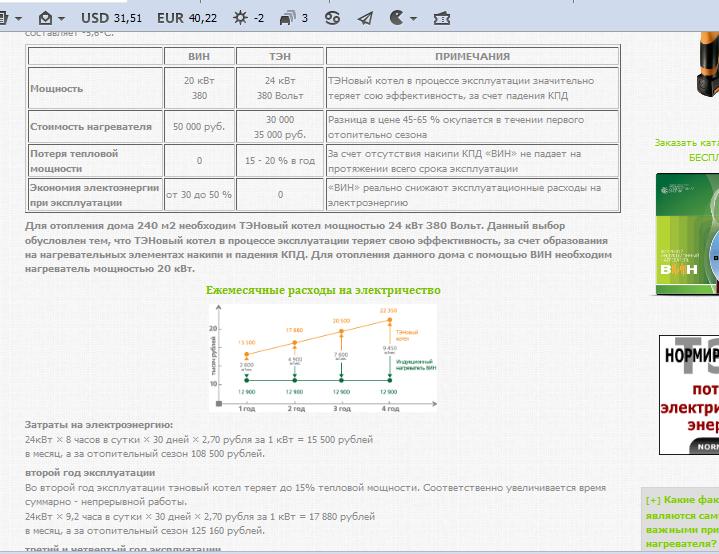Click the green ВИН catalog cover image
This screenshot has width=719, height=554.
[x=687, y=234]
